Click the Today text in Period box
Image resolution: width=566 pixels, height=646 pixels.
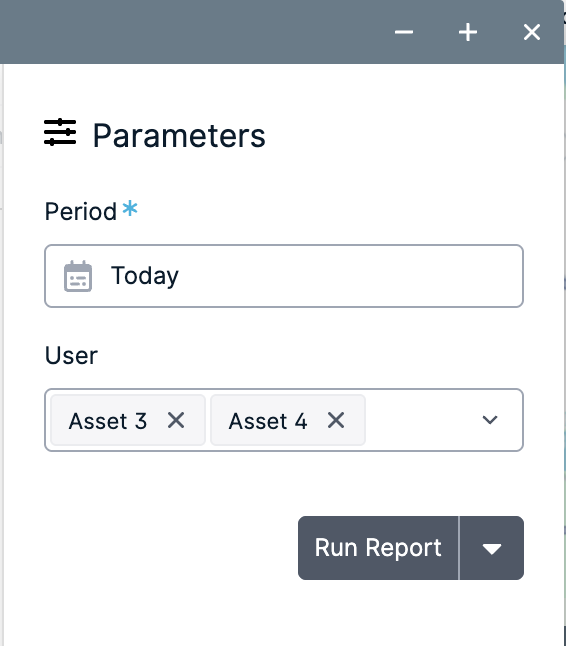tap(145, 276)
